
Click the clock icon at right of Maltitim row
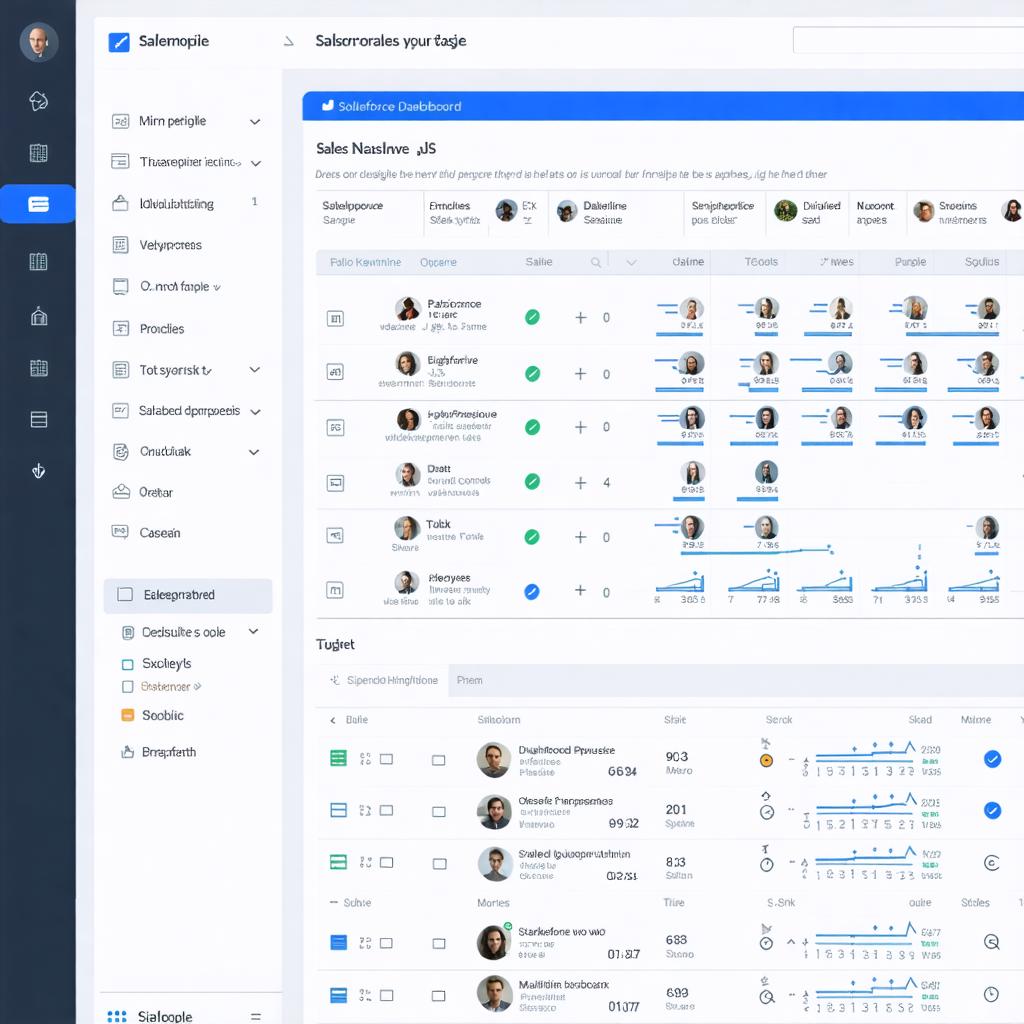click(x=991, y=994)
